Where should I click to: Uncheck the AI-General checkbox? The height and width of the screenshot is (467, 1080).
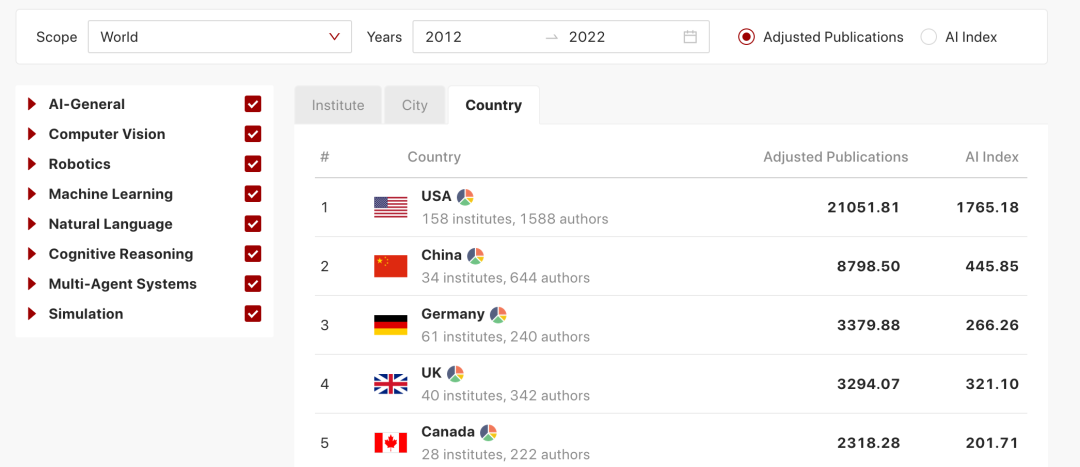[x=253, y=104]
